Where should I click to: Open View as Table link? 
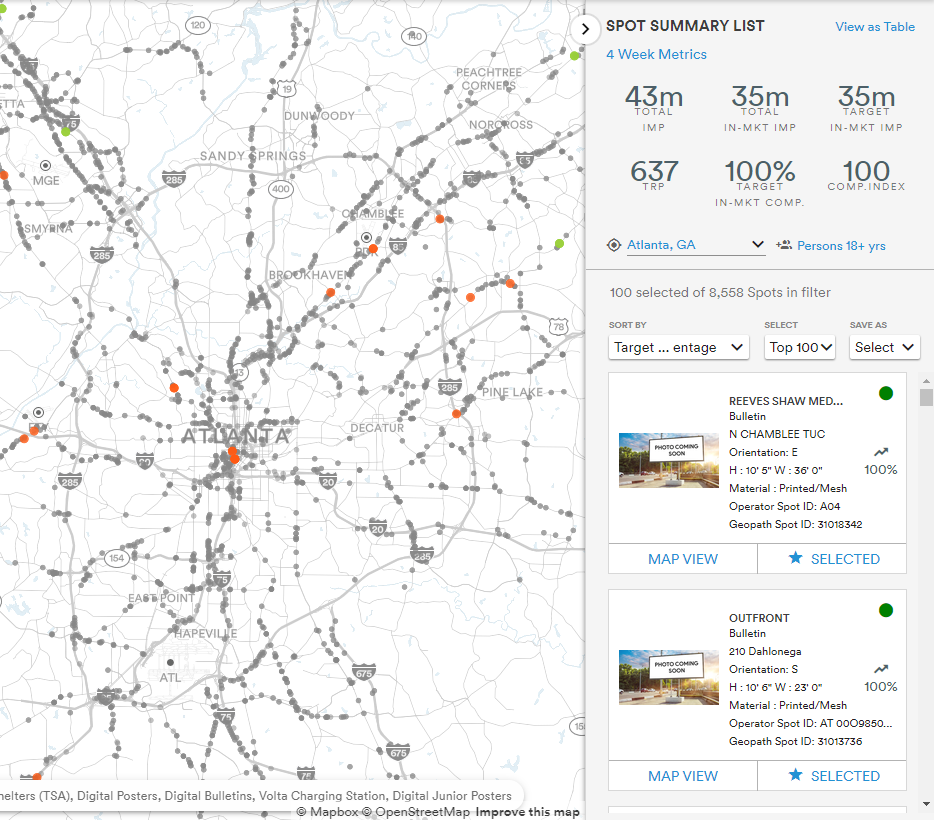[874, 27]
